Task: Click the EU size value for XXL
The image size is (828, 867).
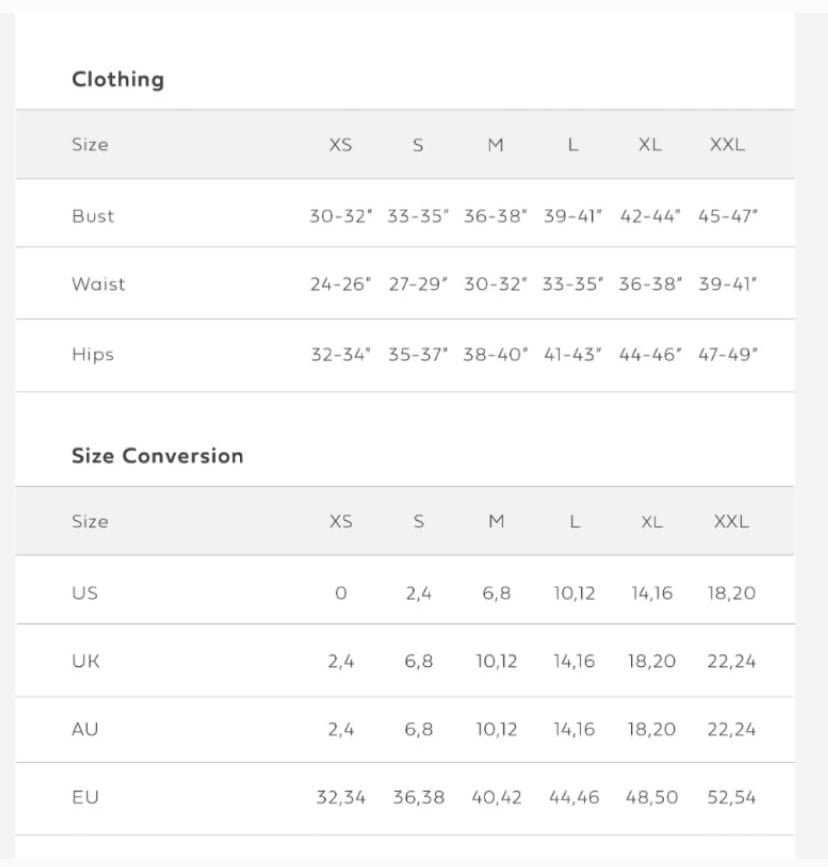Action: 731,797
